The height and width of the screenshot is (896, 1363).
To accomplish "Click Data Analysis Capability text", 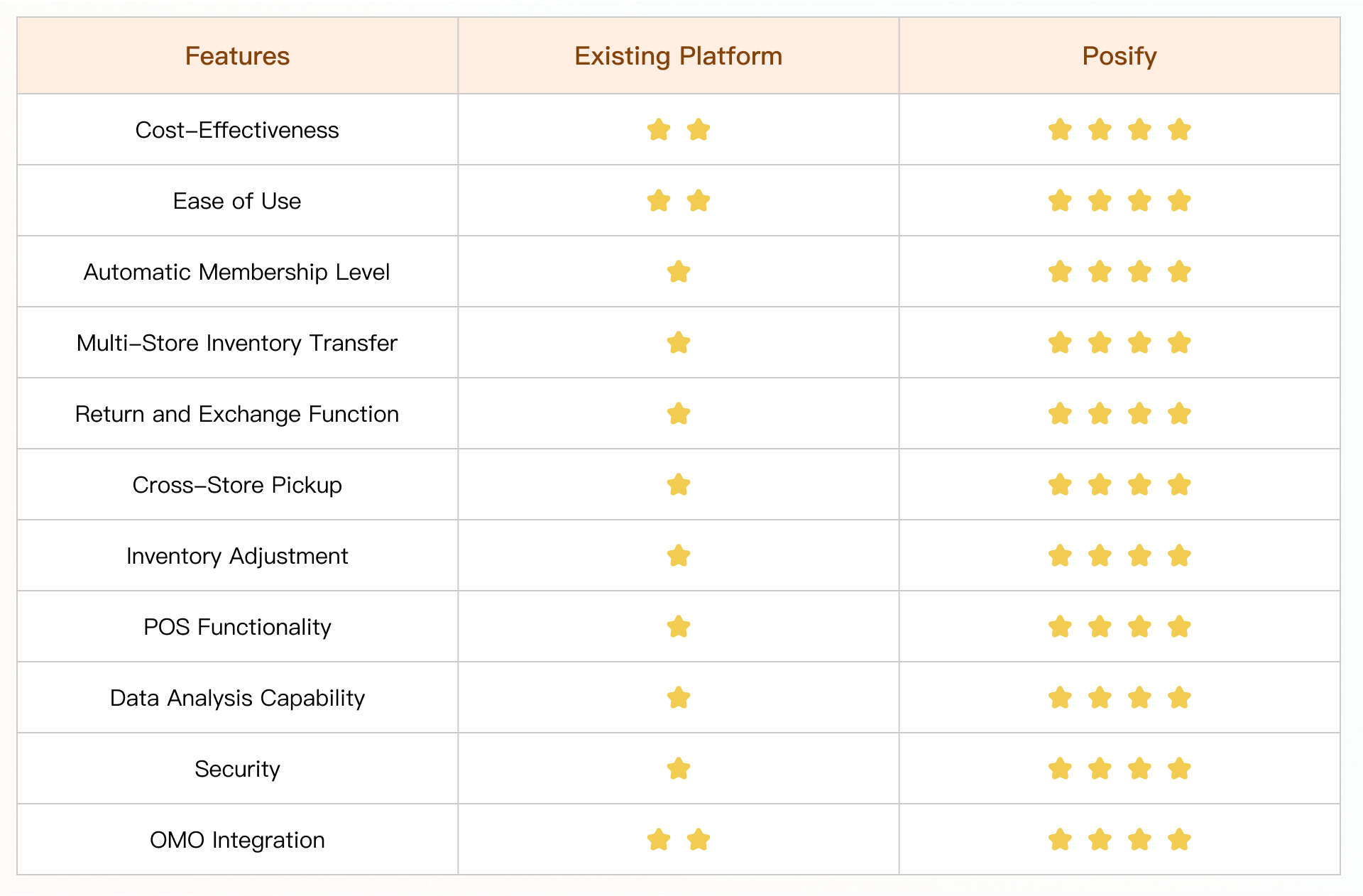I will coord(237,698).
